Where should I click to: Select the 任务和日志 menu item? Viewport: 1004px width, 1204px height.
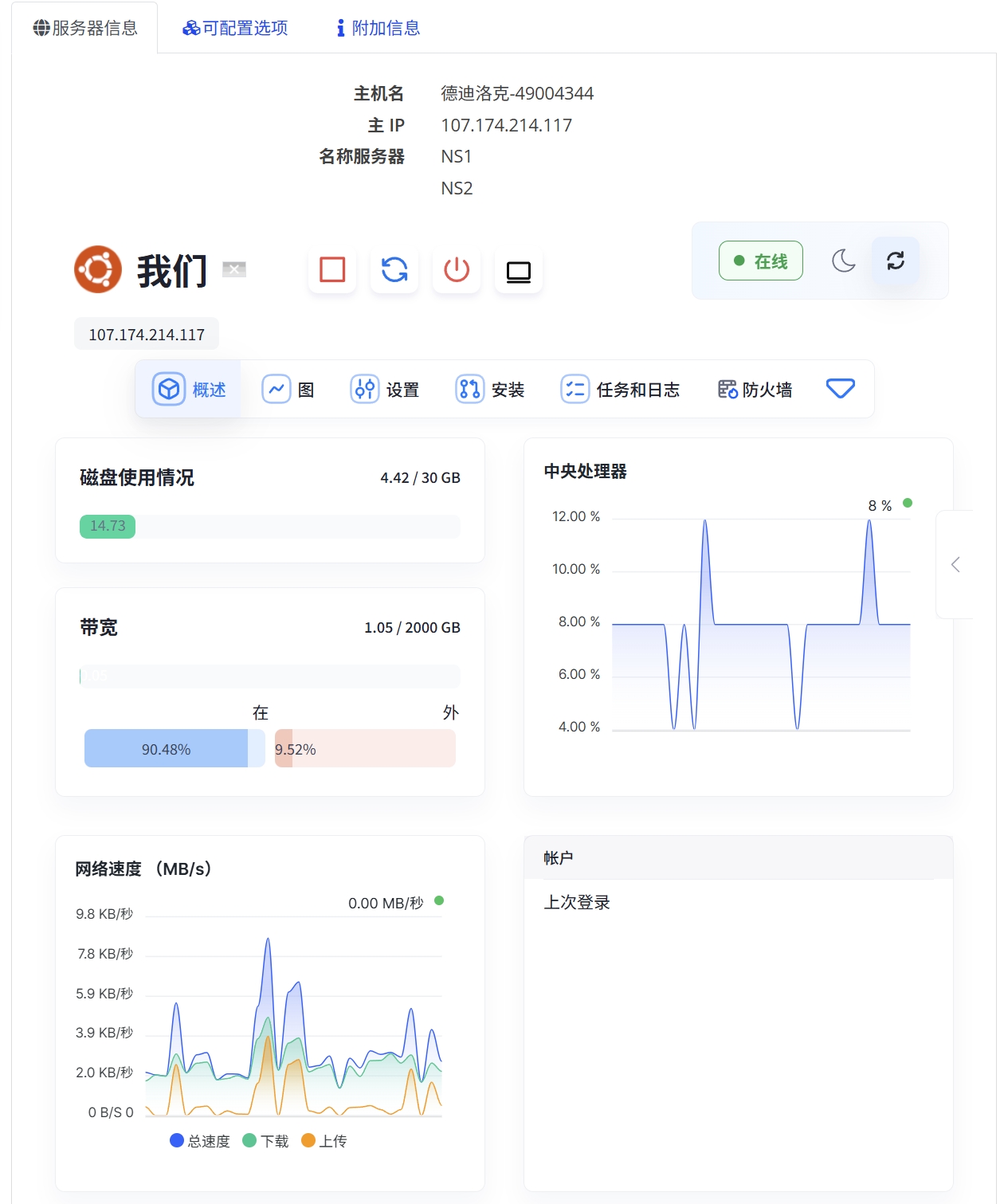tap(621, 390)
